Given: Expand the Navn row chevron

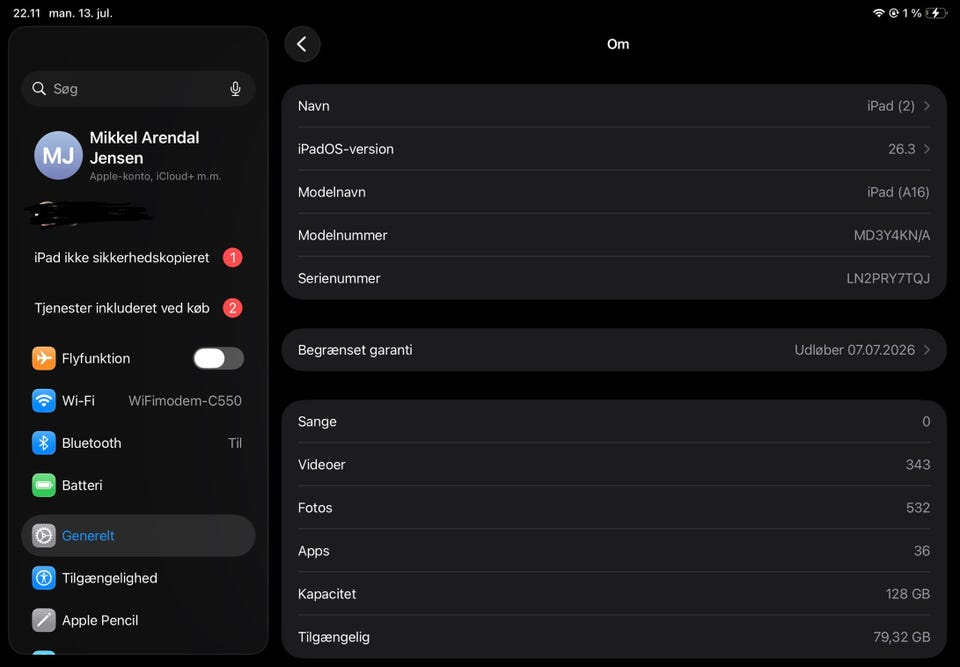Looking at the screenshot, I should (926, 106).
